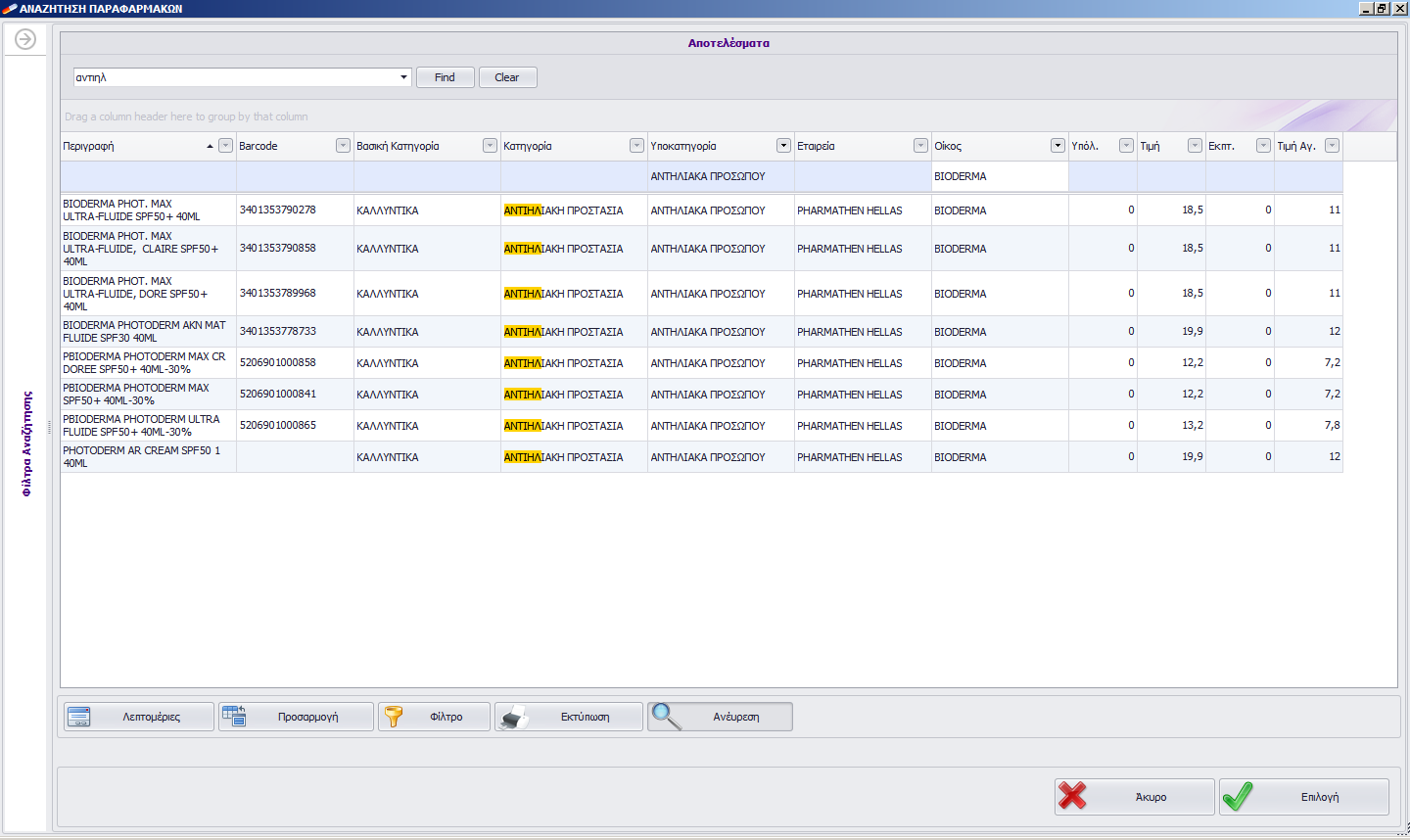
Task: Open the Εταιρεία column filter dropdown
Action: 920,146
